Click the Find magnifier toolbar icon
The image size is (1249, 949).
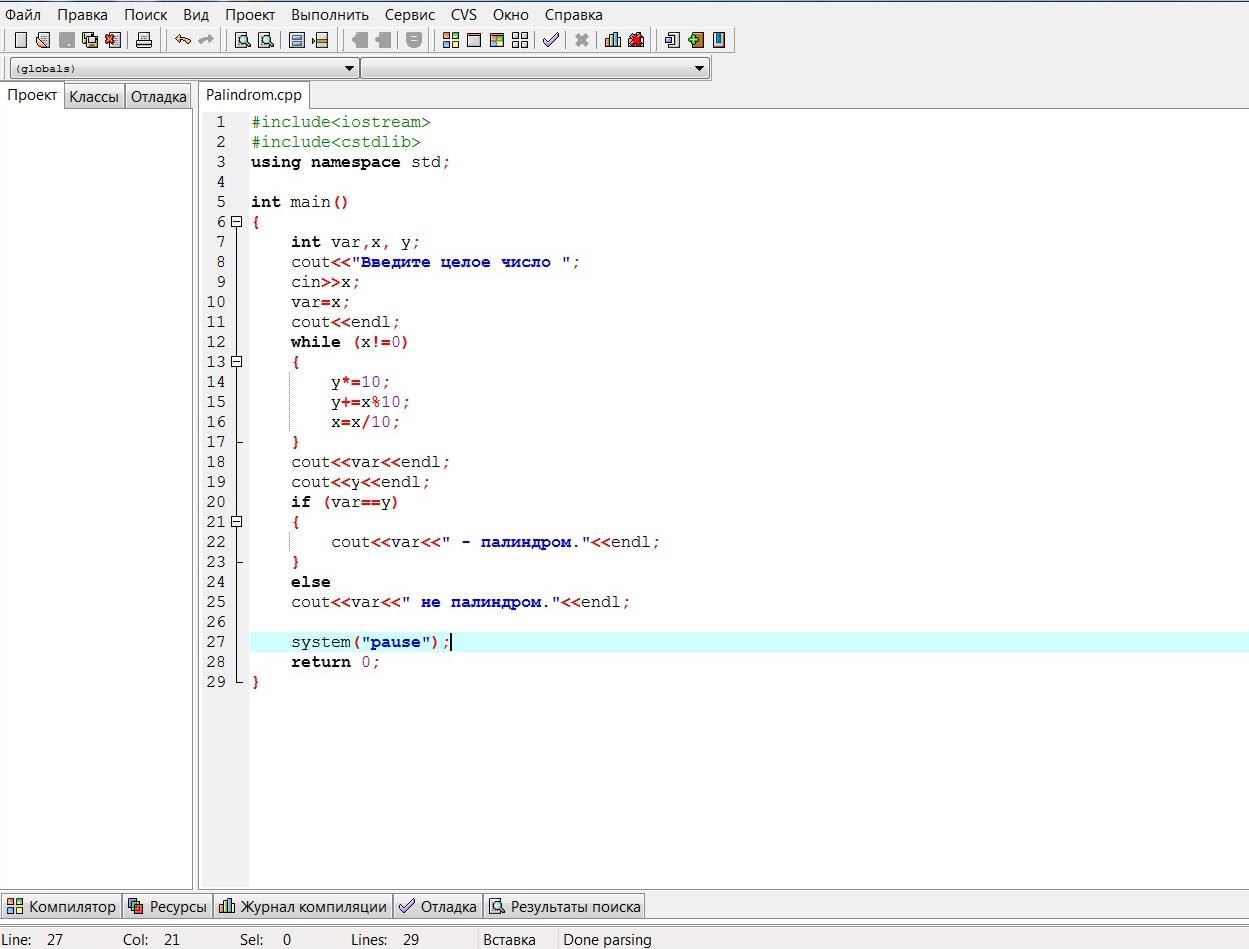click(x=242, y=40)
